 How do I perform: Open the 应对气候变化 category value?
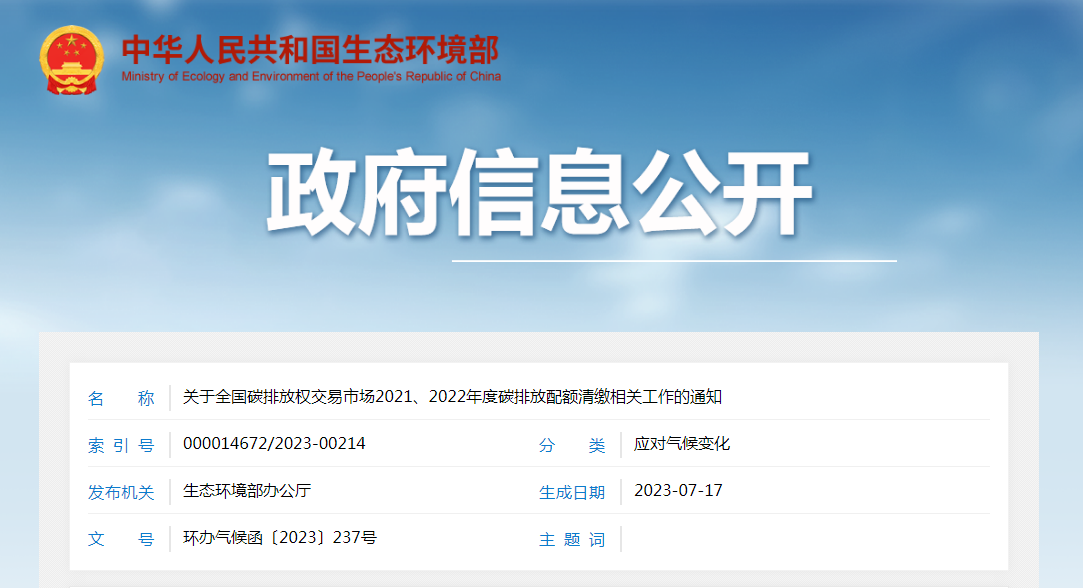(x=682, y=444)
